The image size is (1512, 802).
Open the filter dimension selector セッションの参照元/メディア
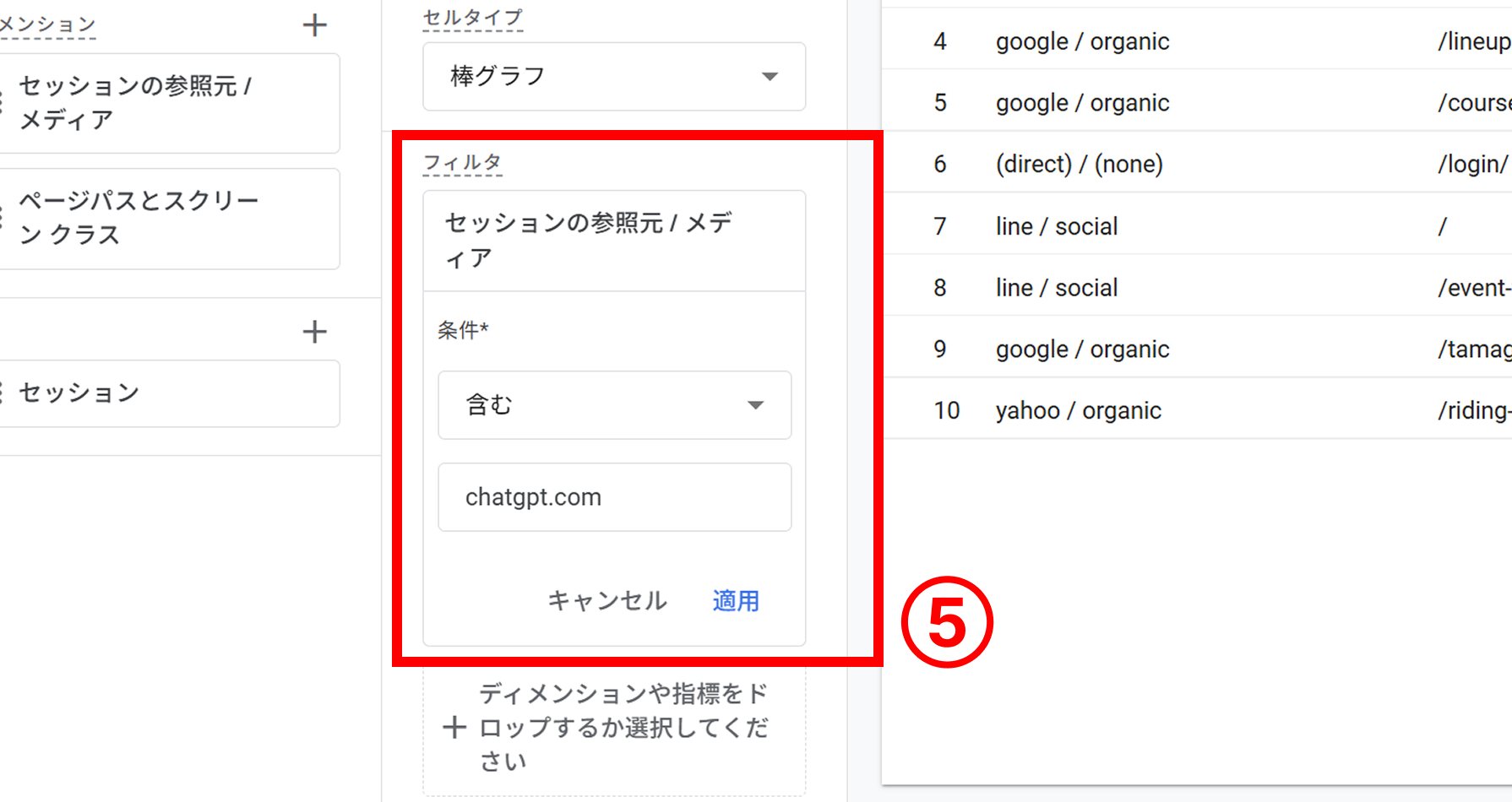pyautogui.click(x=614, y=241)
